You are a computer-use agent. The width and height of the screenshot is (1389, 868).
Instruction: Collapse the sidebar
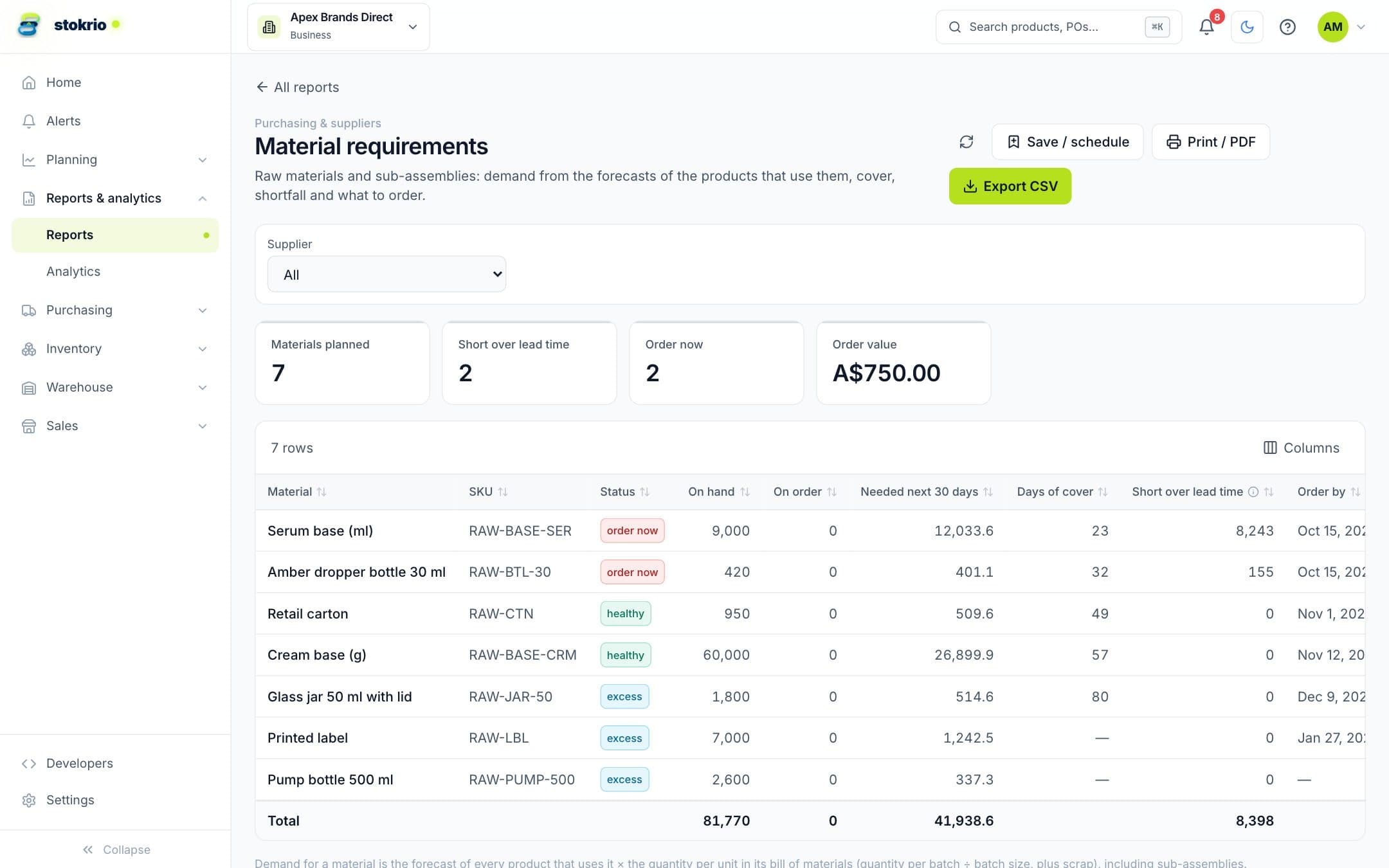click(x=116, y=849)
